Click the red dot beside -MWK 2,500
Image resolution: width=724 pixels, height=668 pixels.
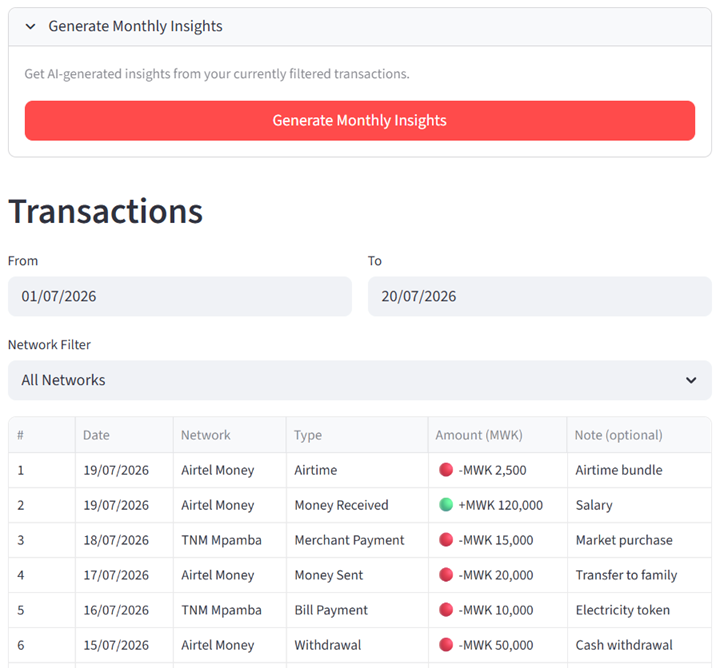click(446, 469)
